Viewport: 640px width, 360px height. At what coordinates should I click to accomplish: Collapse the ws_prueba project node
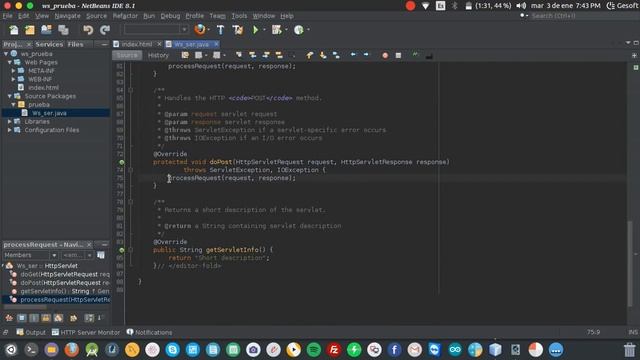[x=6, y=53]
